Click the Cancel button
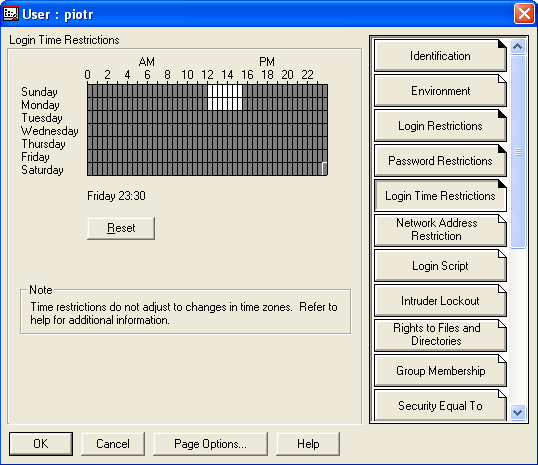 pyautogui.click(x=113, y=444)
